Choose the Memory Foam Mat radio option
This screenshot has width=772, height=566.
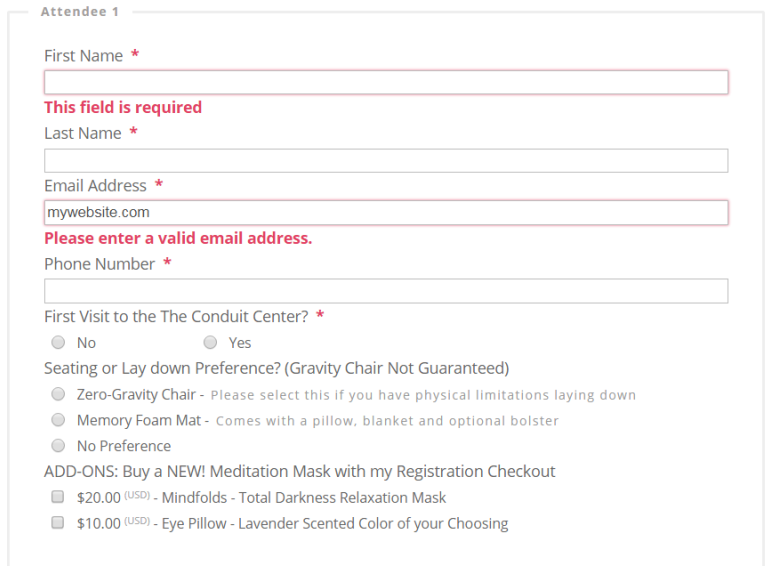[x=58, y=420]
